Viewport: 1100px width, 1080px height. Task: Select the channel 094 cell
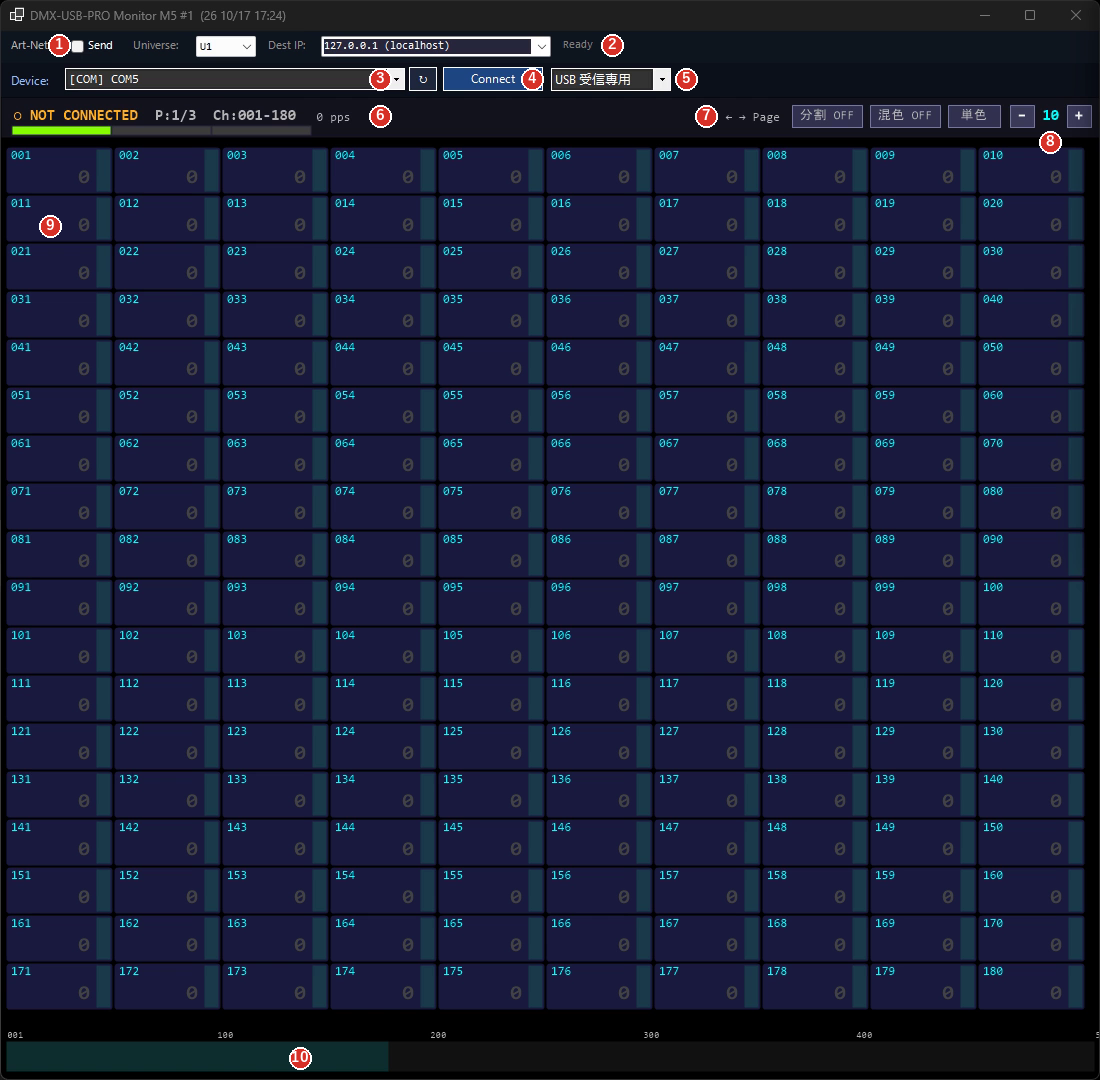(383, 602)
